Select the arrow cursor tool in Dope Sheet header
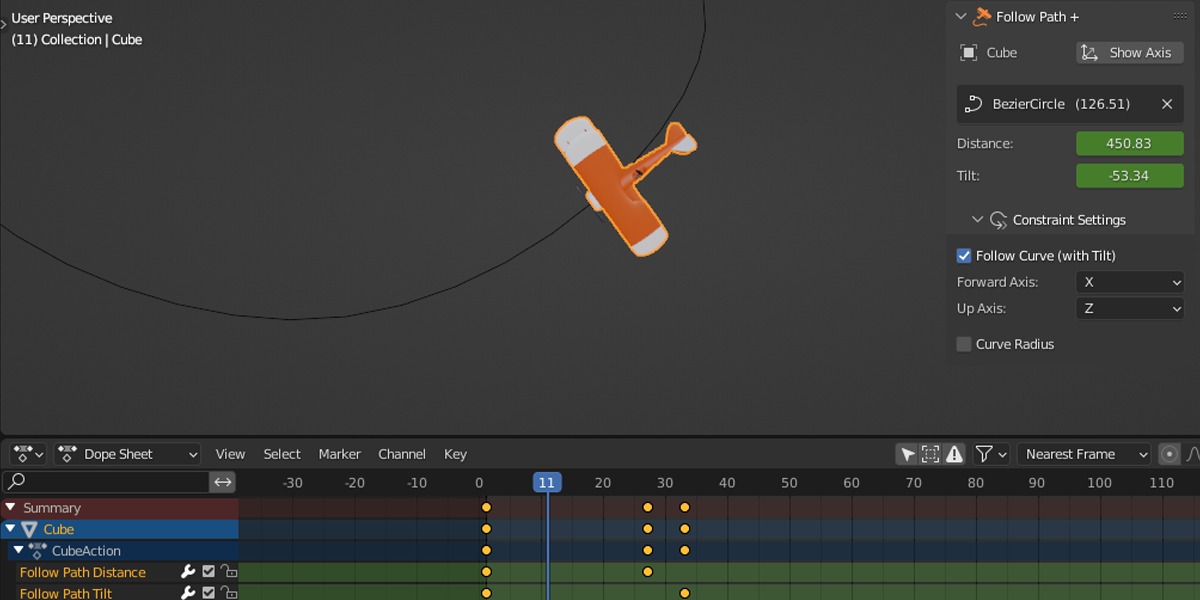The height and width of the screenshot is (600, 1200). tap(907, 454)
